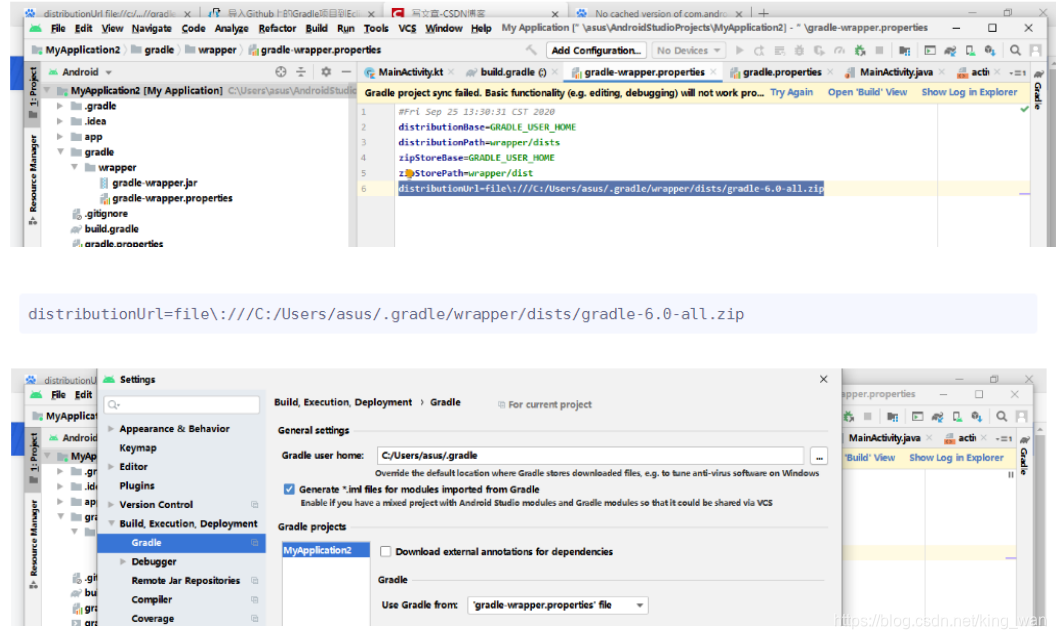
Task: Expand Version Control in Settings
Action: [x=111, y=504]
